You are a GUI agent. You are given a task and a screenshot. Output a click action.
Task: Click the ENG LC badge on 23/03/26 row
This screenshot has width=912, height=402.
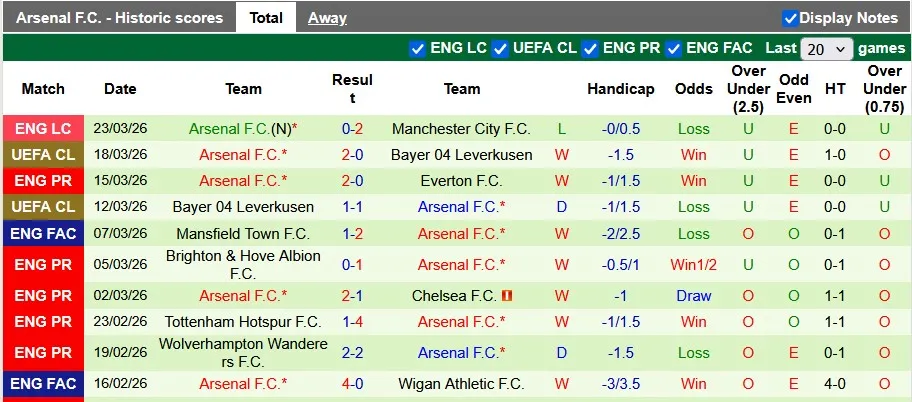[43, 129]
